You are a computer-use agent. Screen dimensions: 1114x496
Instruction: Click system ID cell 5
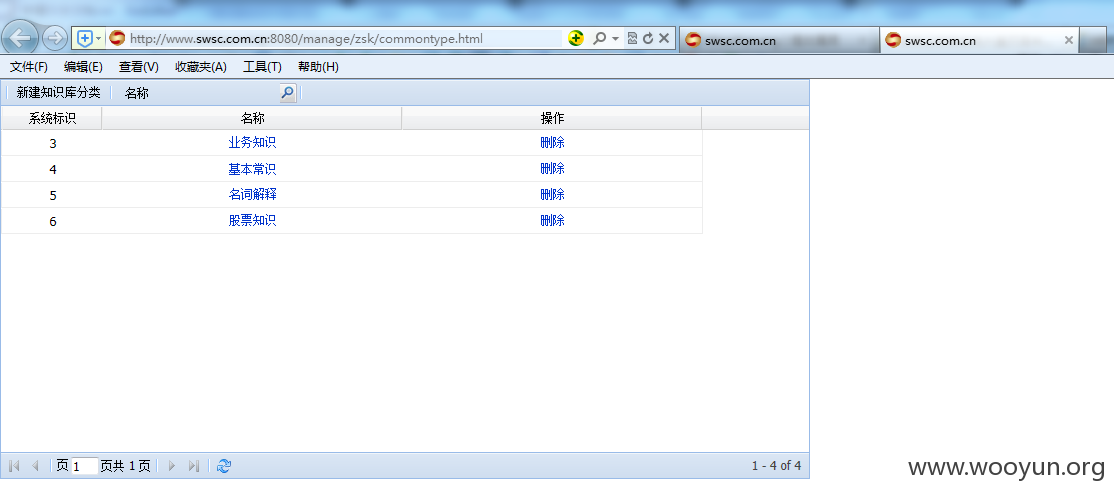tap(53, 195)
